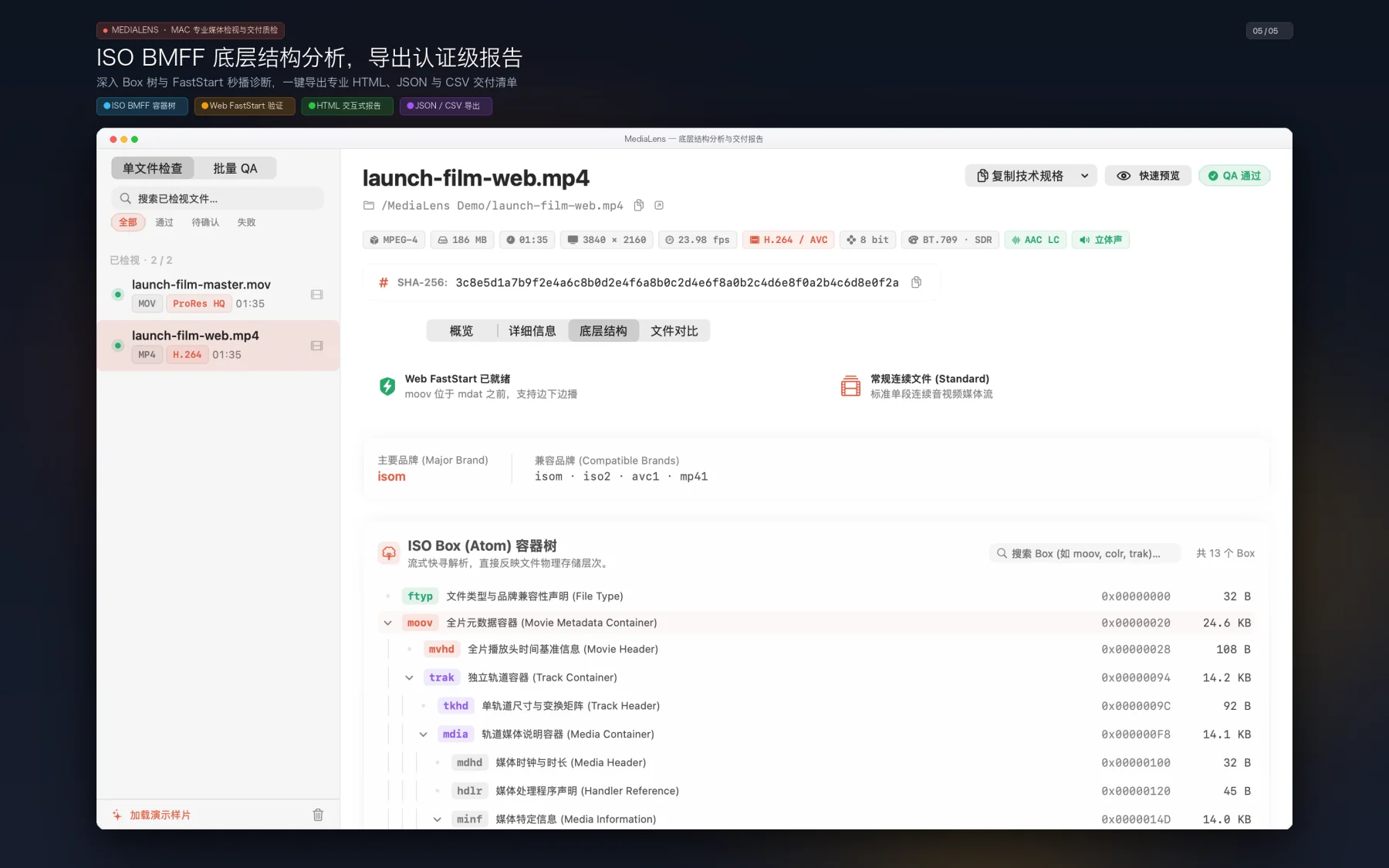Viewport: 1389px width, 868px height.
Task: Copy the file path icon
Action: coord(639,205)
